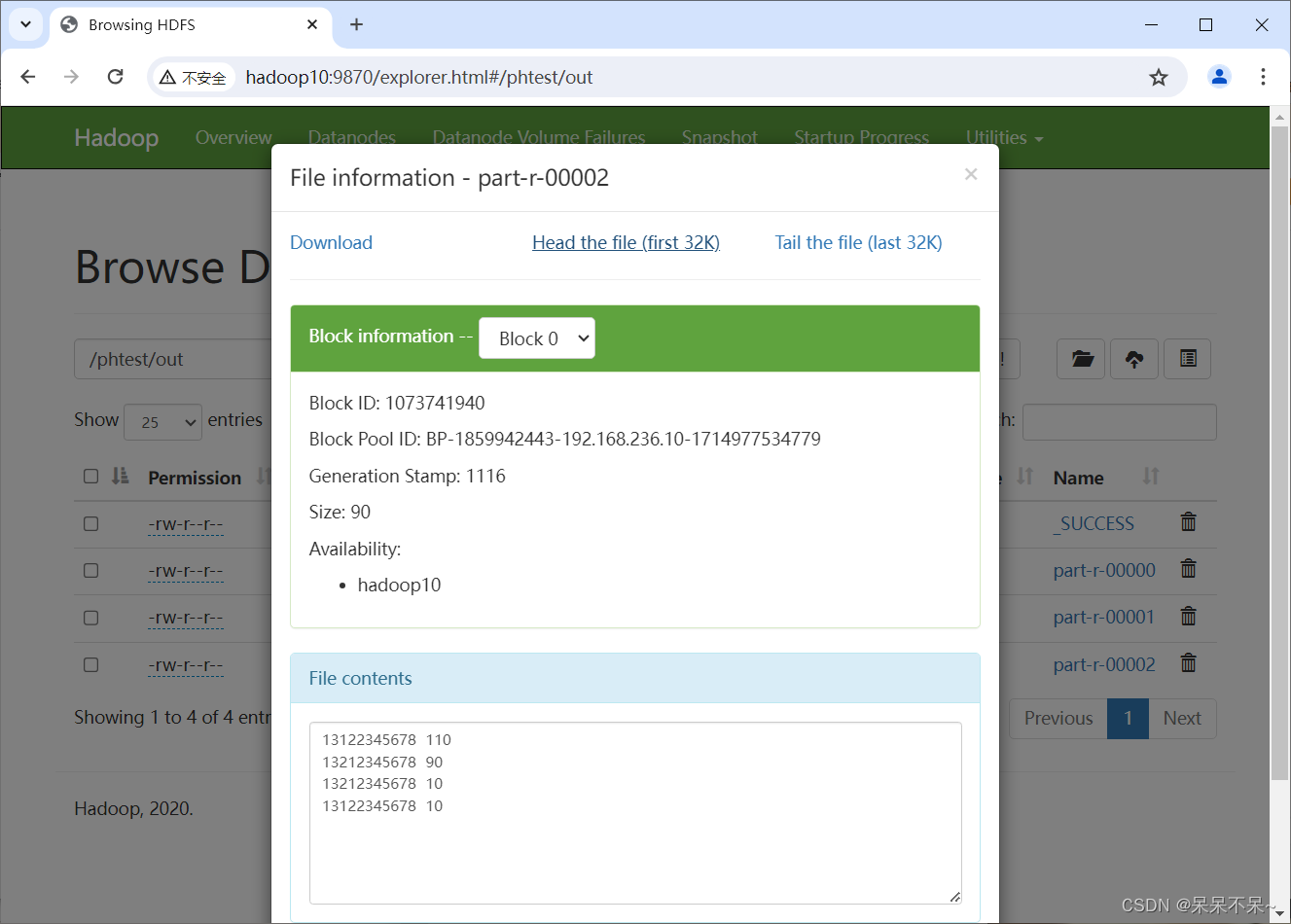Go back in the browser
Screen dimensions: 1291x924
(x=28, y=77)
